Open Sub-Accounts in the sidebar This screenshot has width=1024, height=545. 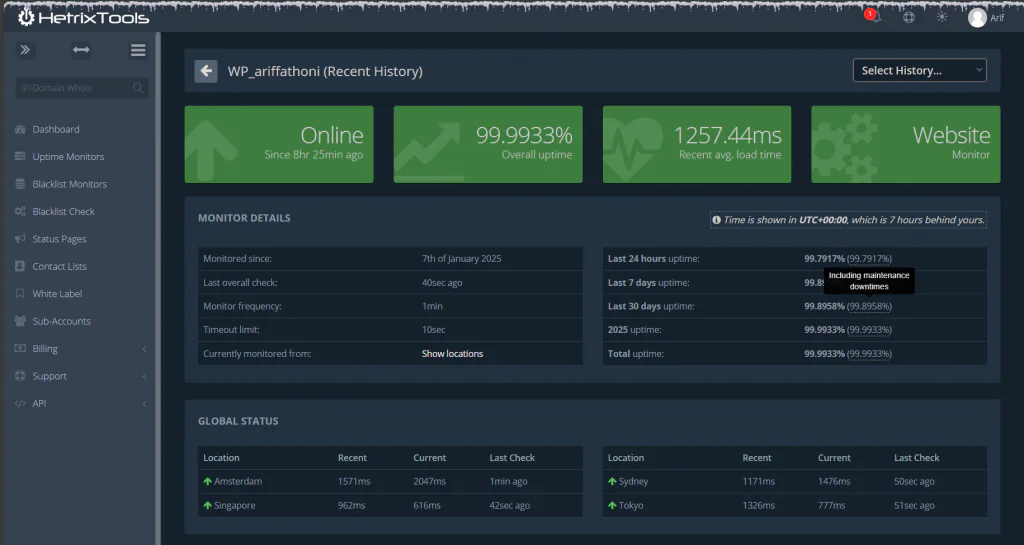61,321
